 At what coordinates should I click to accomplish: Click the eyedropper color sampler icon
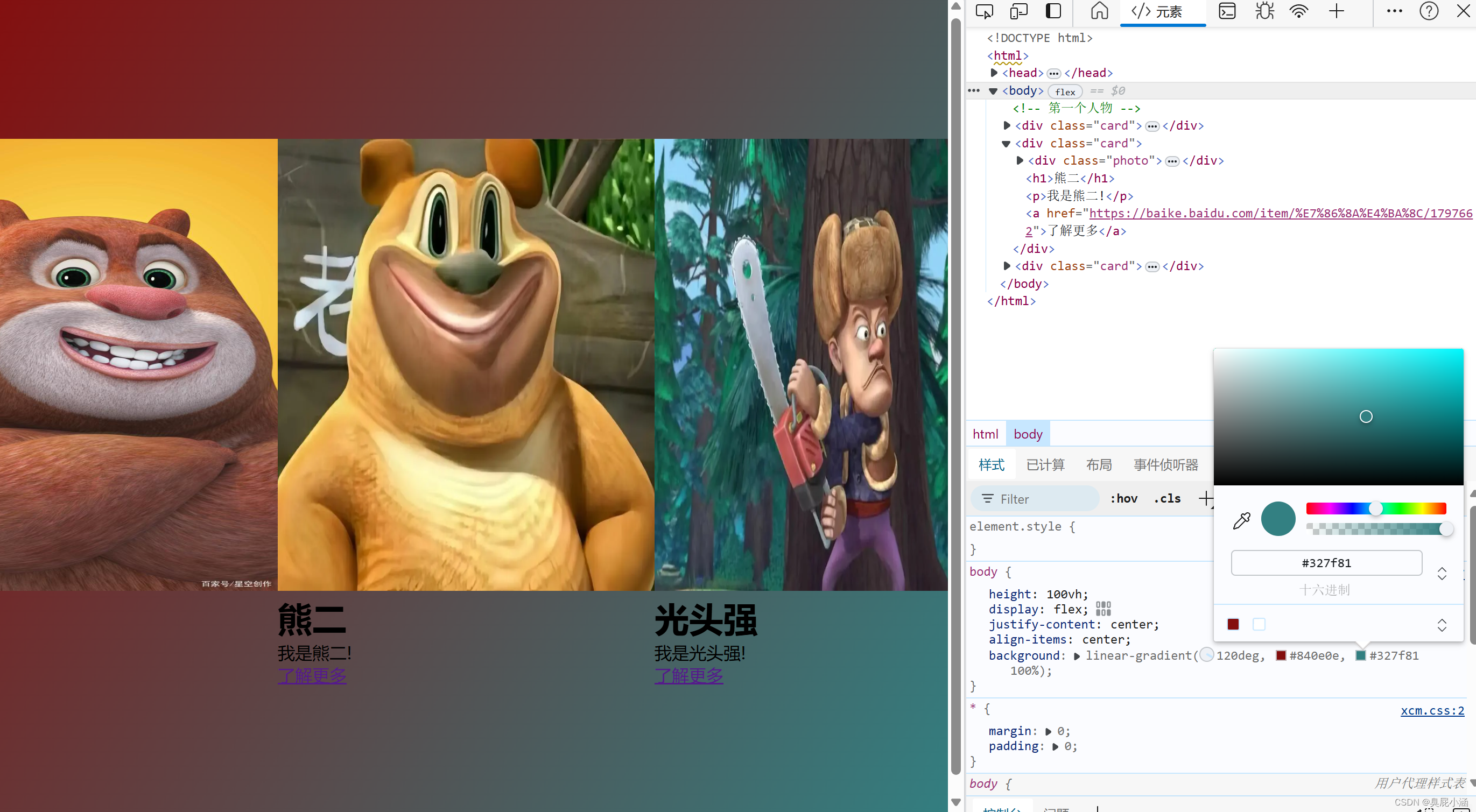coord(1241,520)
